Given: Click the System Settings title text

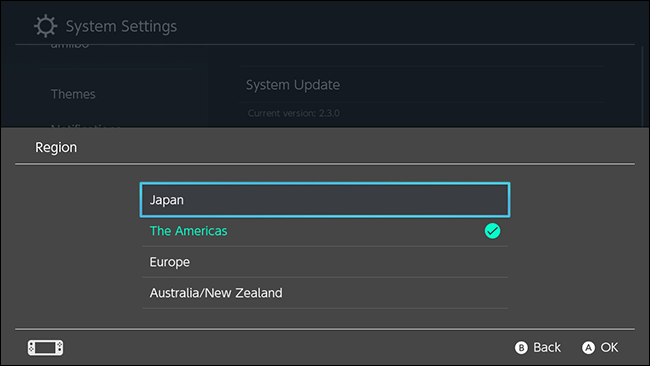Looking at the screenshot, I should [121, 26].
